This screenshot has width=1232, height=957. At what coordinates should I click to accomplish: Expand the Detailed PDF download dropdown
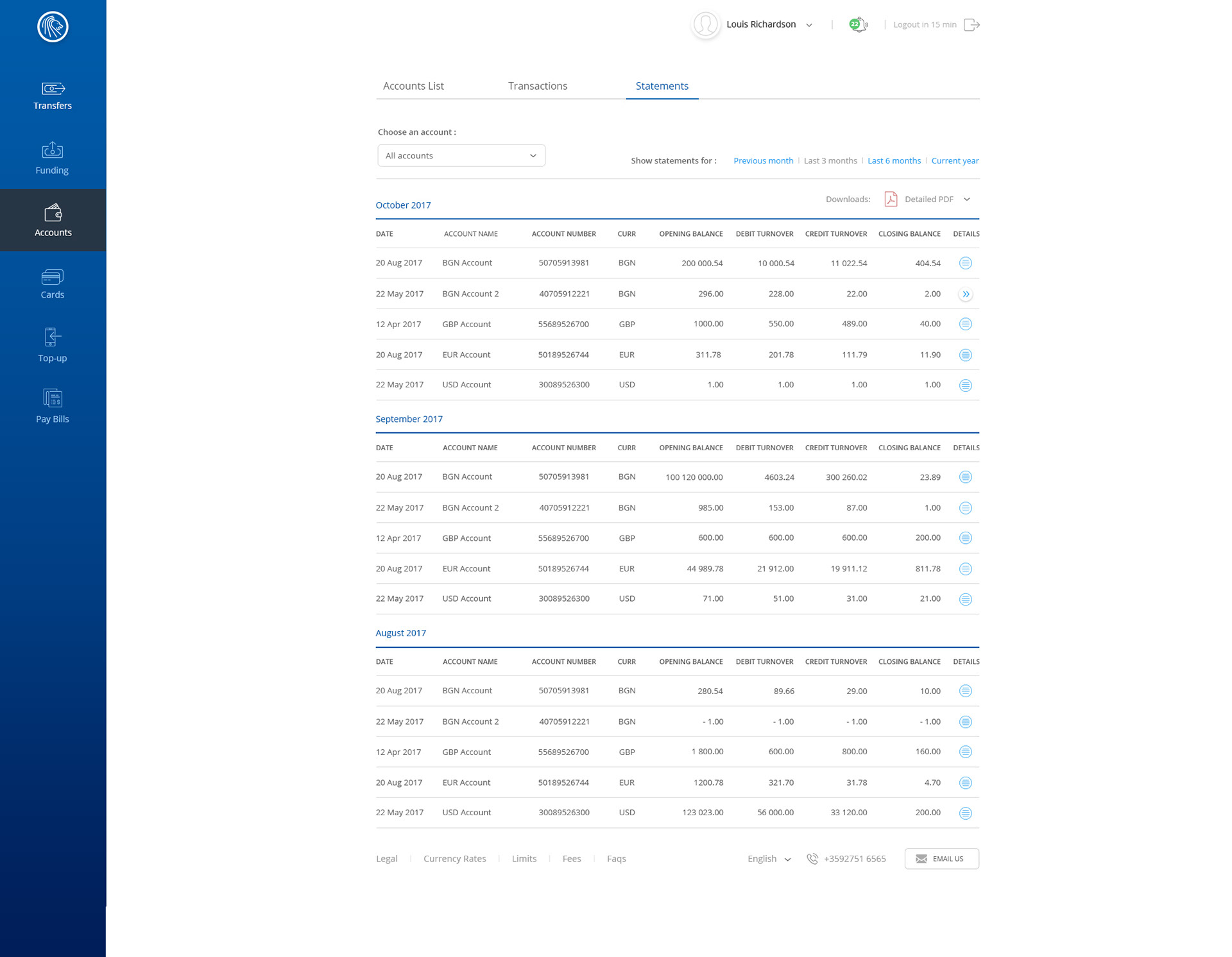pos(966,199)
